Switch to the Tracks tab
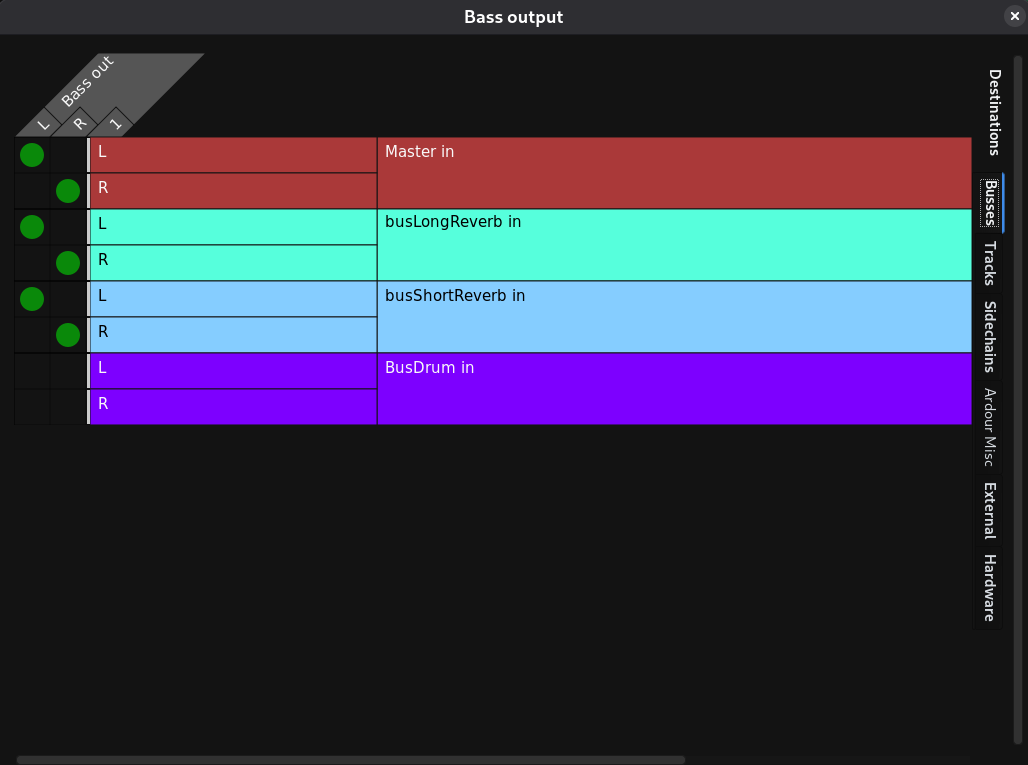Screen dimensions: 1028x765 [x=989, y=263]
